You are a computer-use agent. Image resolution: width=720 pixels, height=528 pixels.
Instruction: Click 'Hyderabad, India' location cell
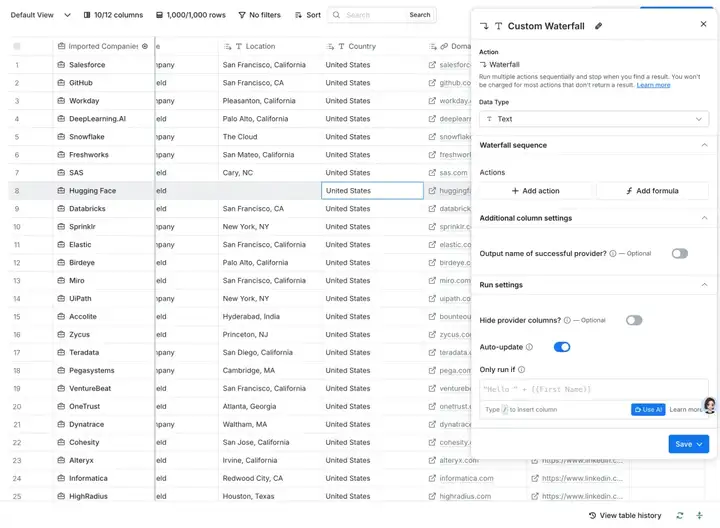[270, 316]
